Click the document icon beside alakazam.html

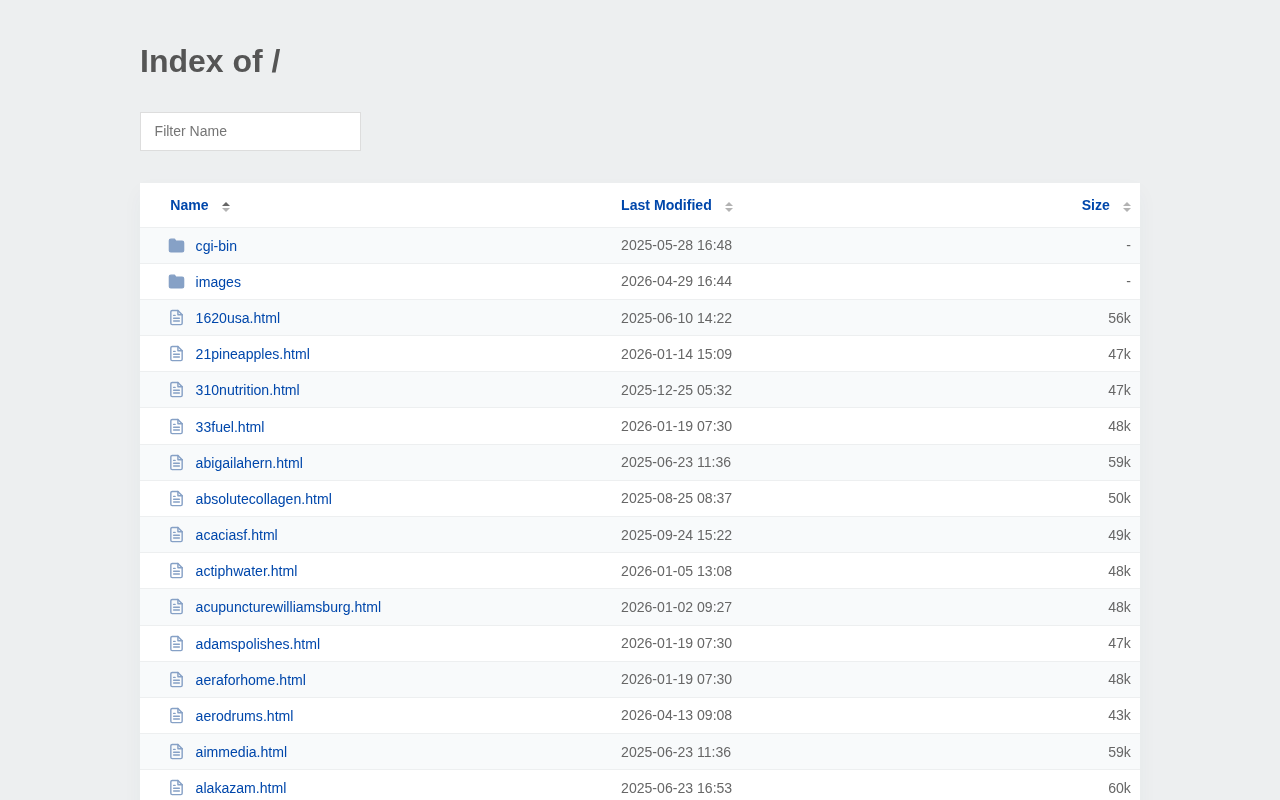pos(176,788)
